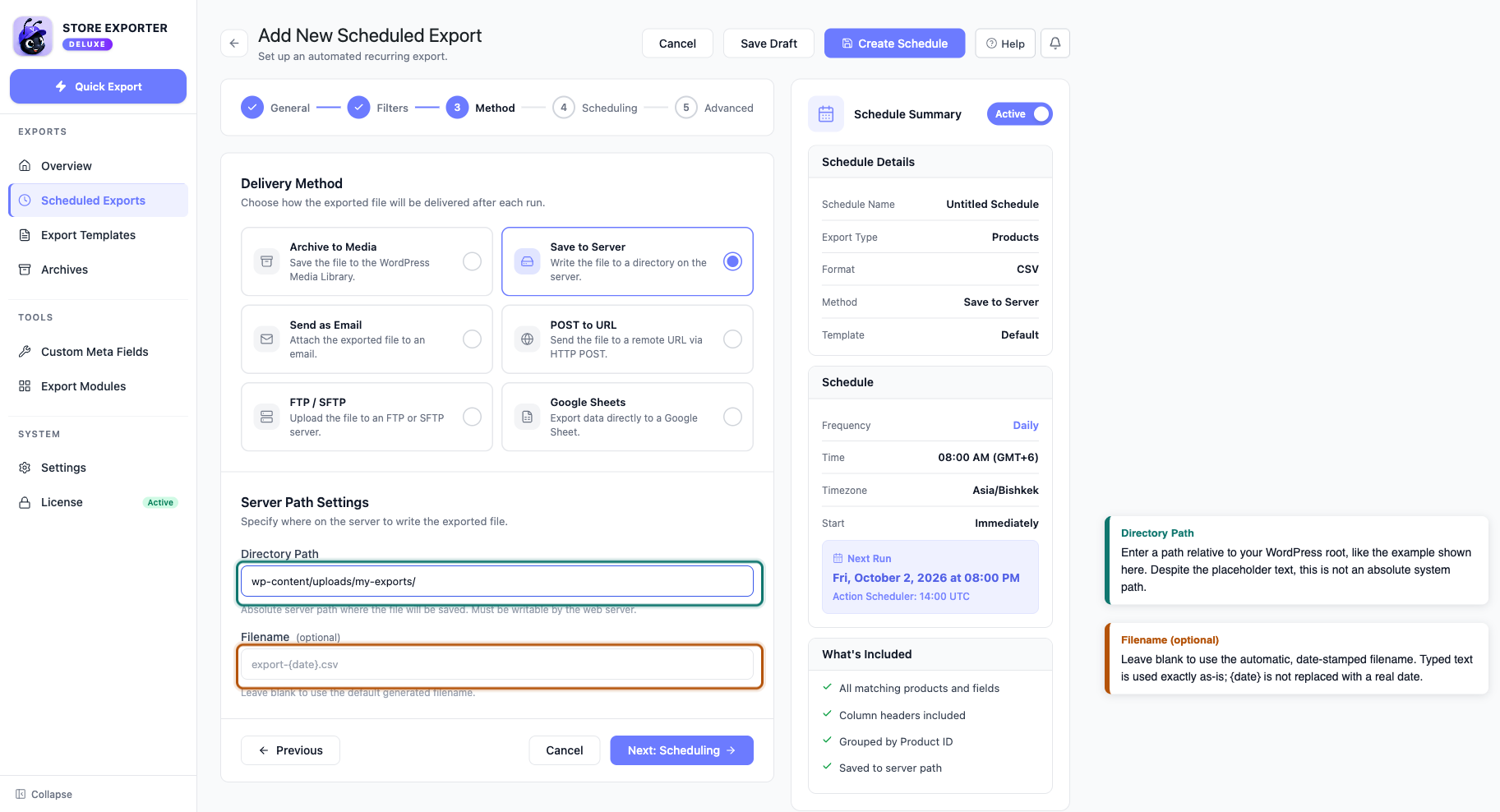This screenshot has height=812, width=1500.
Task: Click the back arrow icon beside page title
Action: click(234, 44)
